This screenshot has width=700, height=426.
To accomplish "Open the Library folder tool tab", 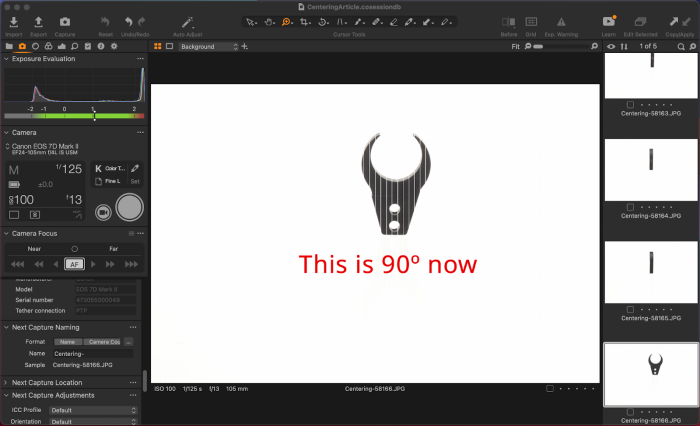I will [9, 46].
